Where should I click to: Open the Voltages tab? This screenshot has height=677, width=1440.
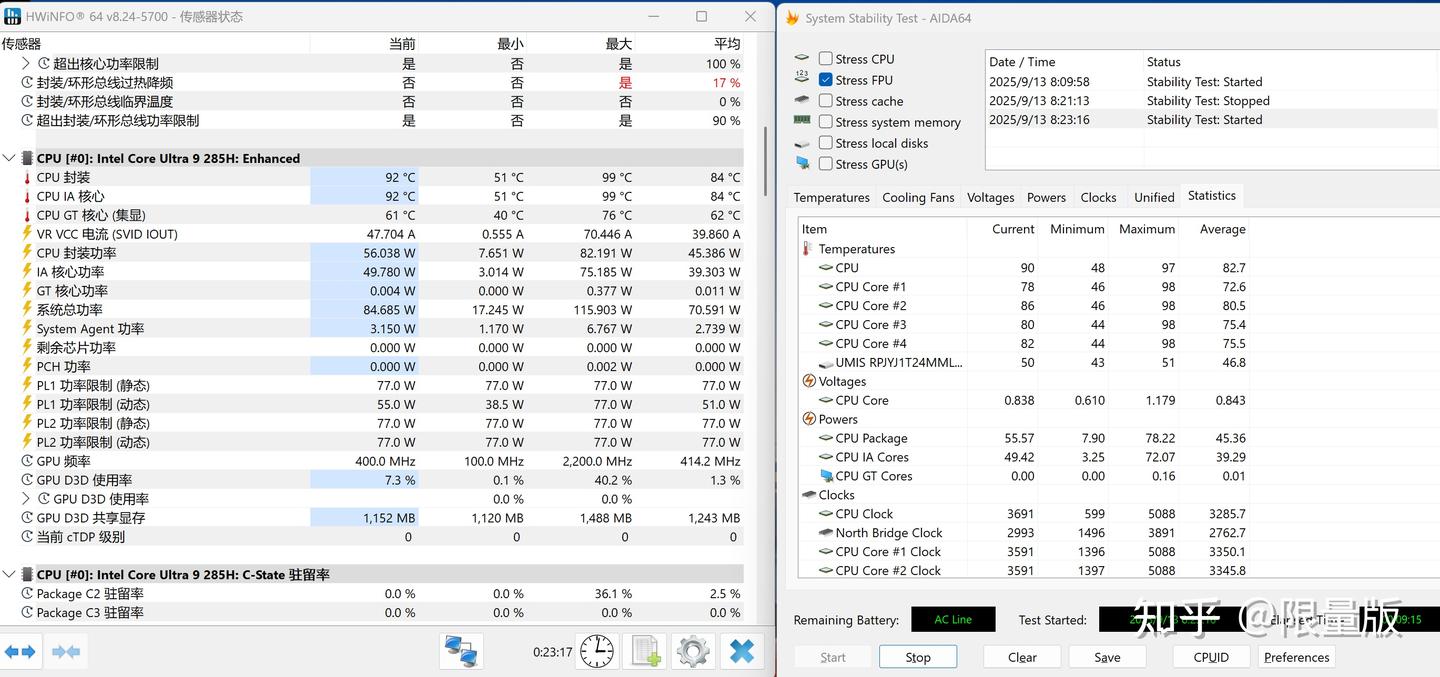click(x=990, y=197)
